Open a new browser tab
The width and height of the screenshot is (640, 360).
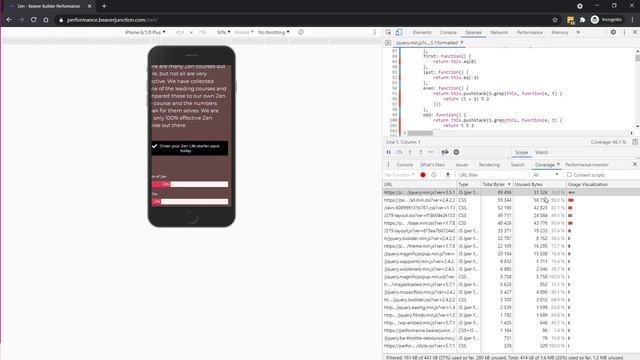(x=104, y=6)
